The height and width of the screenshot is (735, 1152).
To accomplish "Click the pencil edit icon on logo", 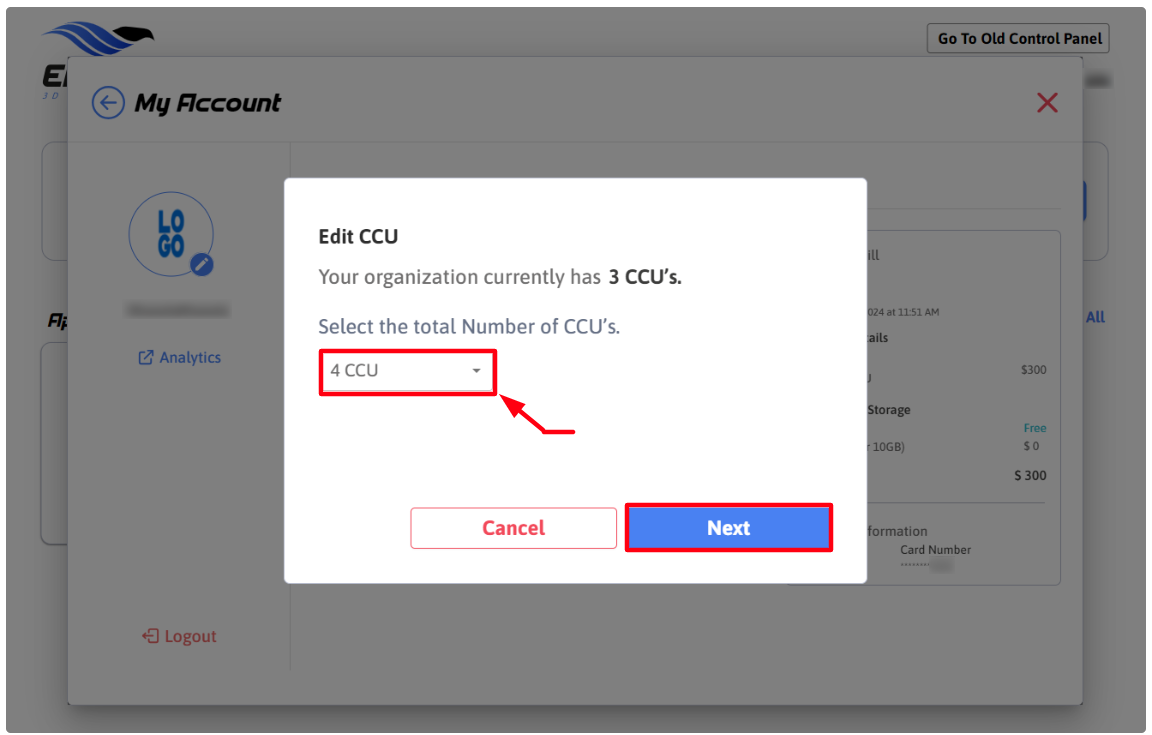I will point(202,264).
